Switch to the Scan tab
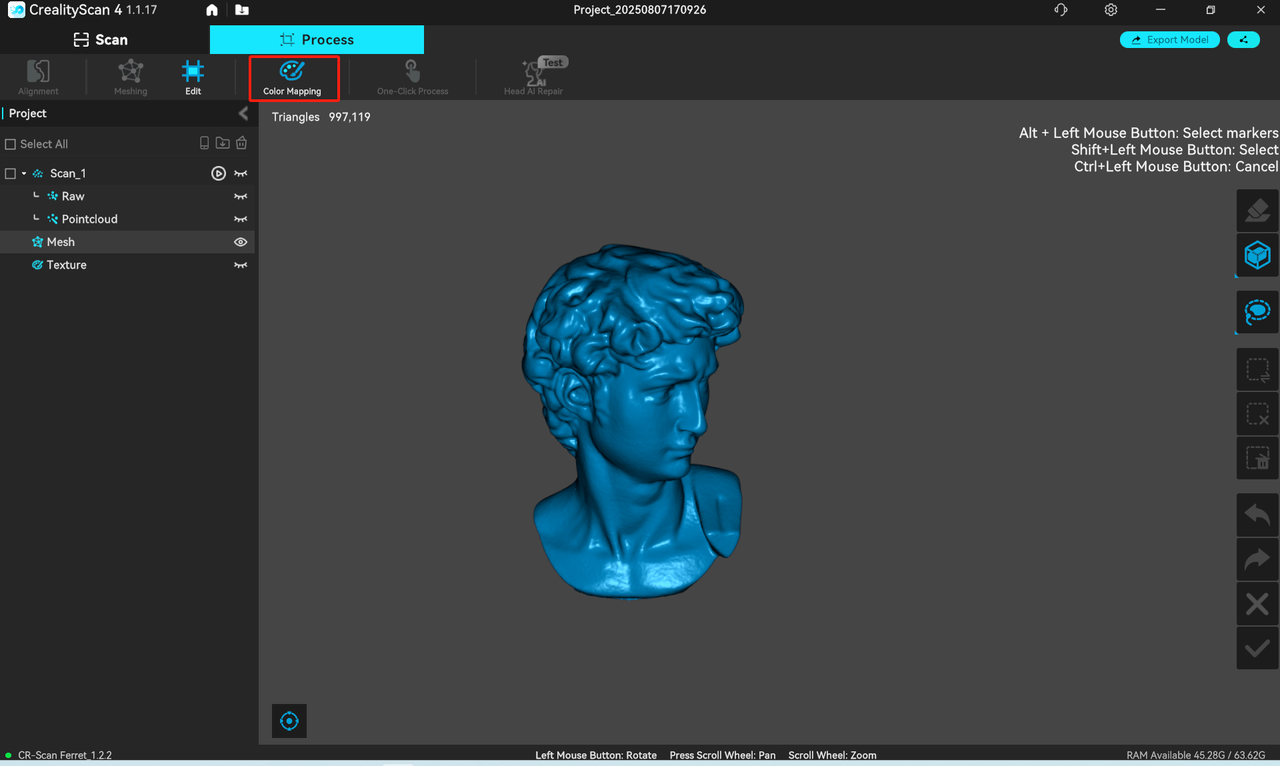The height and width of the screenshot is (766, 1280). (x=101, y=40)
